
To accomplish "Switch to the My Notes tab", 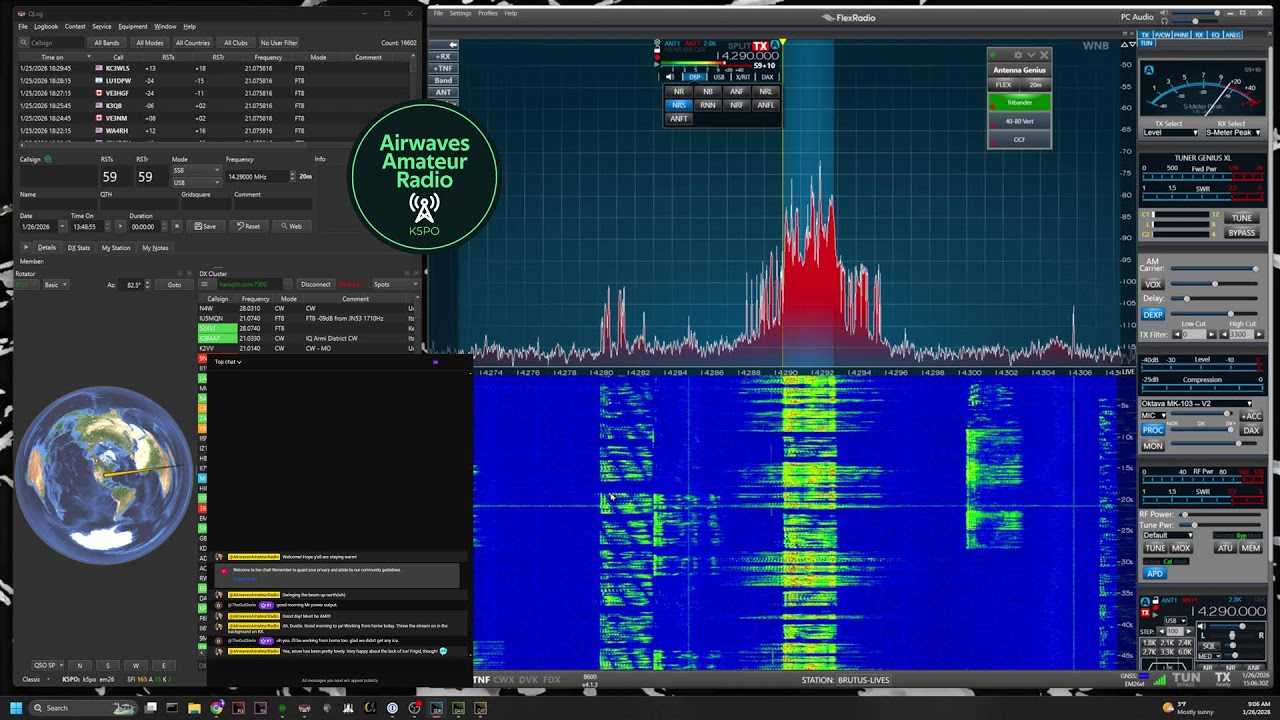I will [x=155, y=247].
